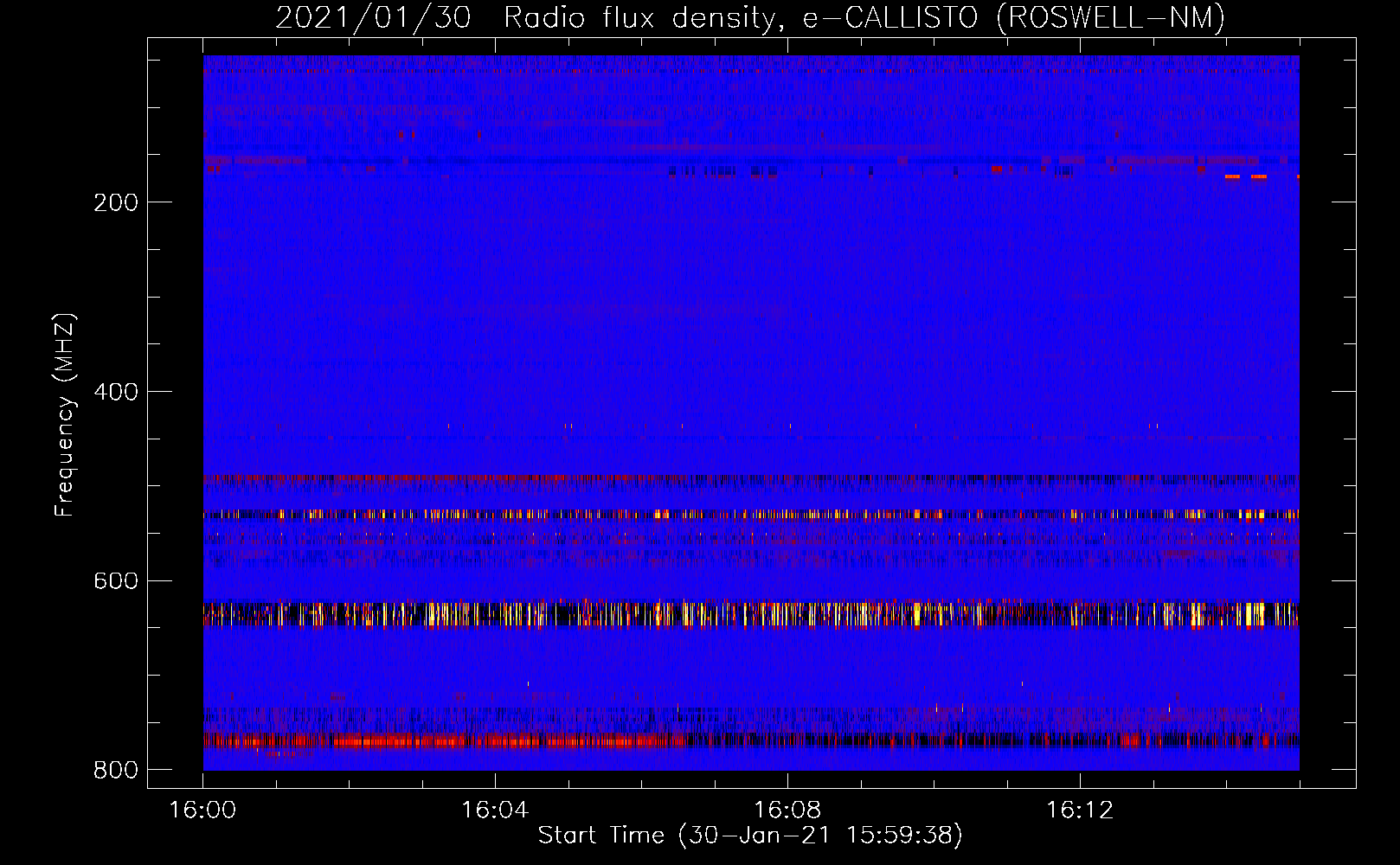Select the '600' frequency tick label
1400x865 pixels.
[x=116, y=580]
